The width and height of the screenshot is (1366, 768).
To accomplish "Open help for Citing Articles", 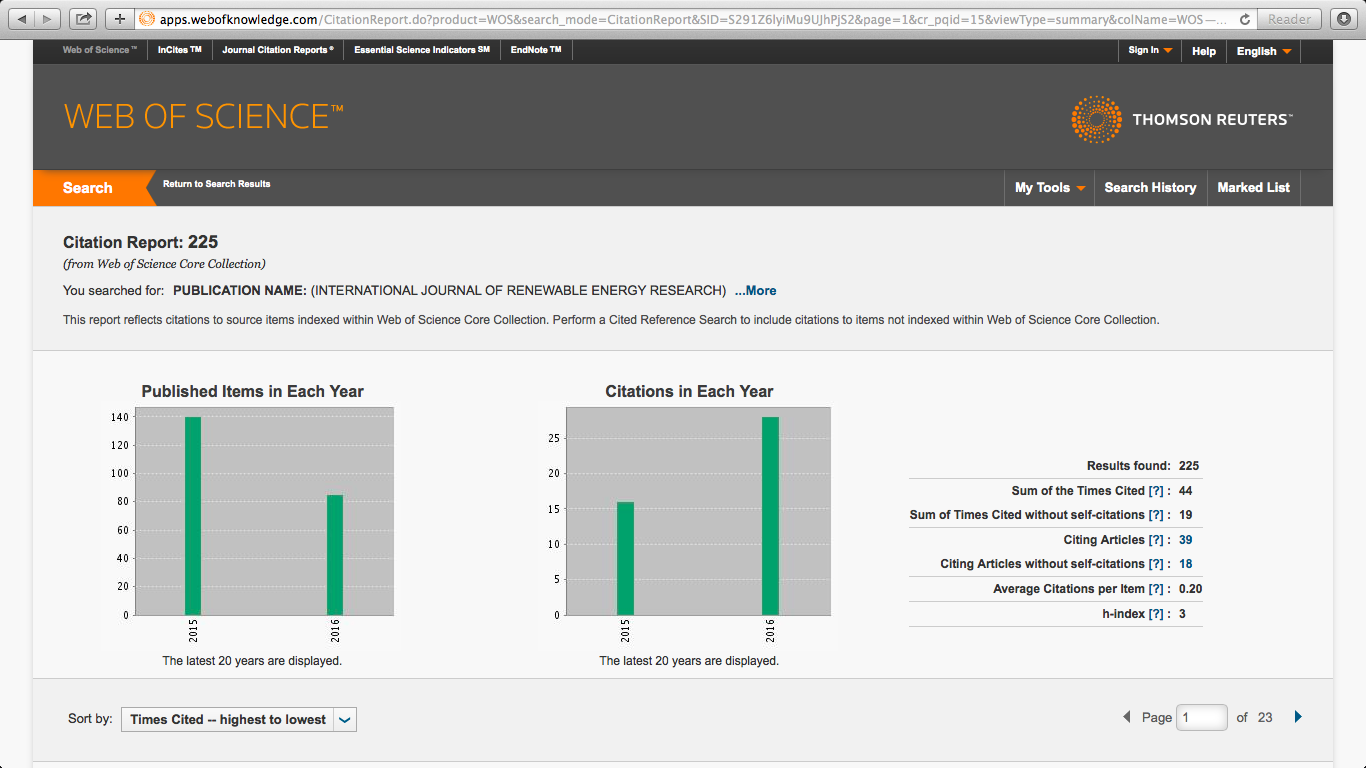I will pos(1156,540).
